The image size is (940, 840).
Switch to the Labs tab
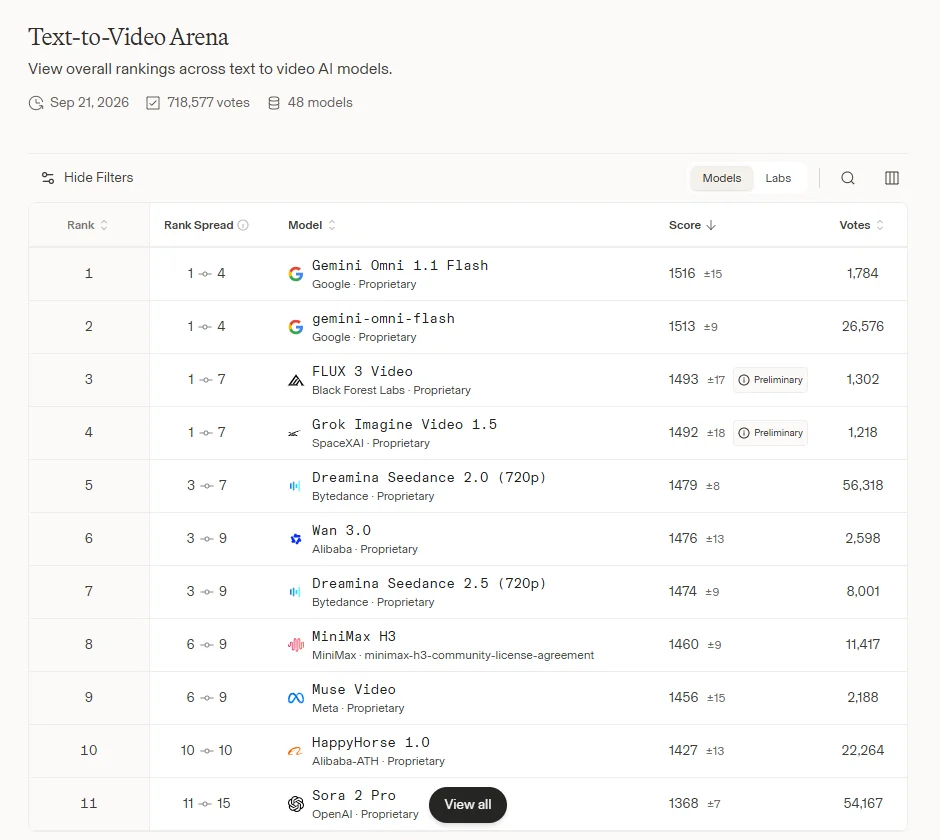pyautogui.click(x=778, y=178)
